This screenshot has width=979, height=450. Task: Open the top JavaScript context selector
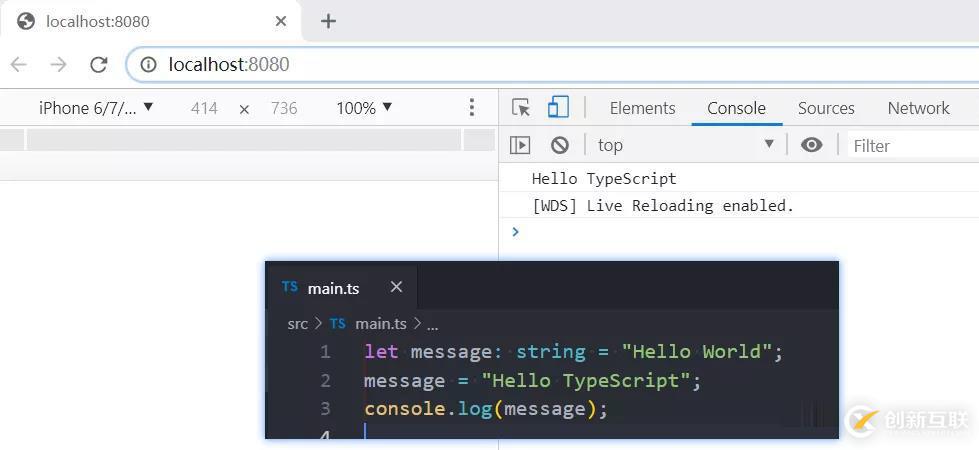pos(685,145)
